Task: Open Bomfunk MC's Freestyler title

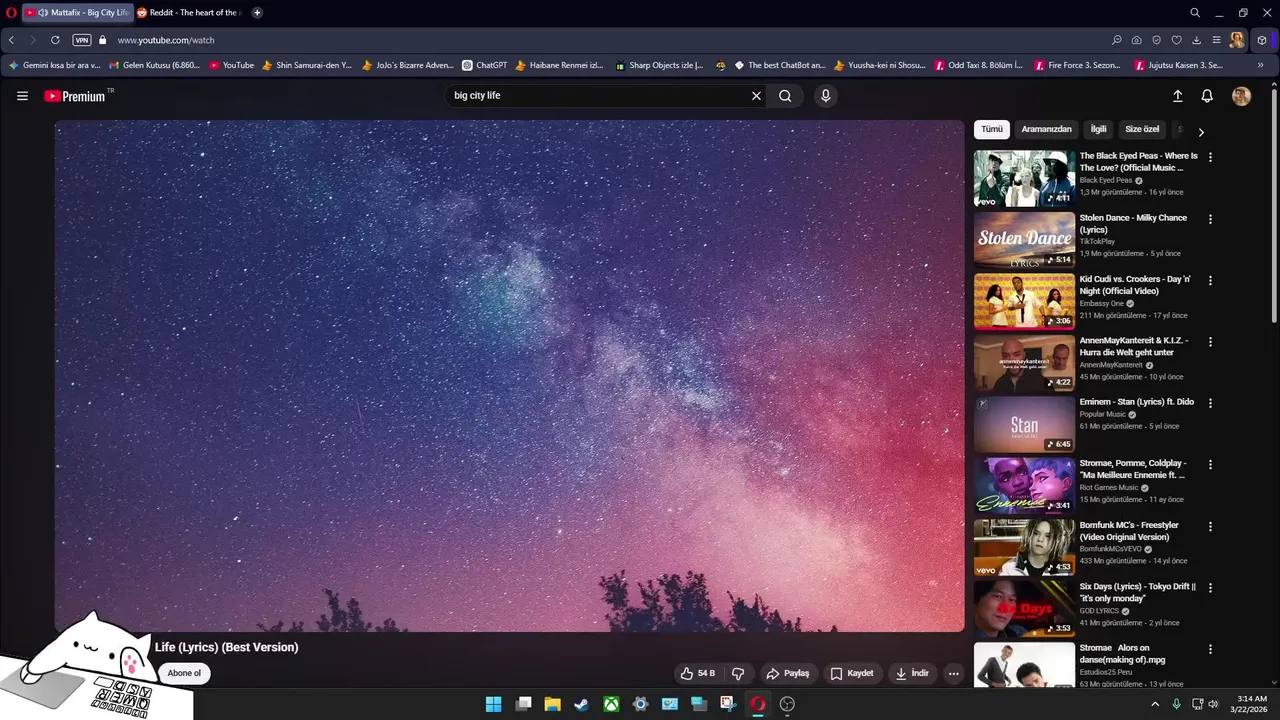Action: 1129,531
